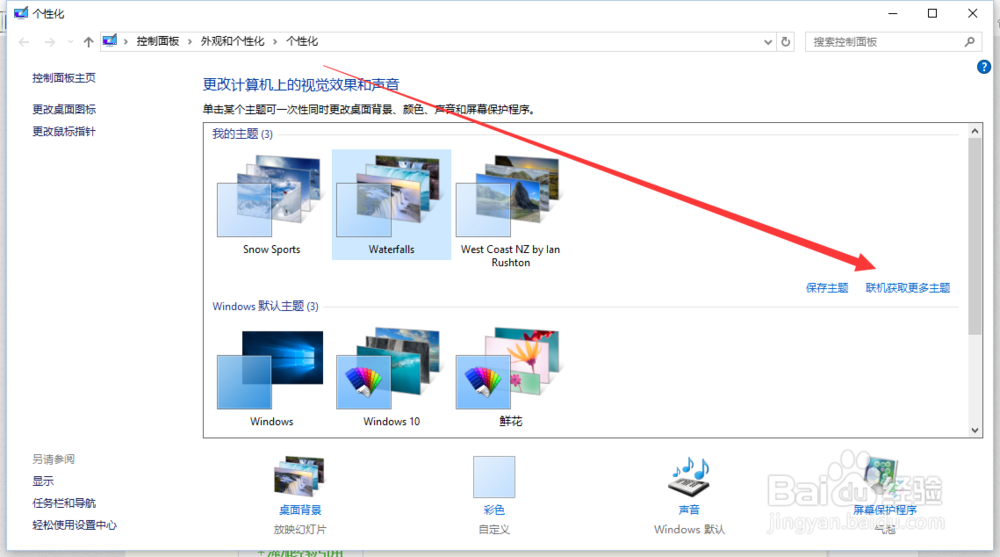This screenshot has width=1000, height=557.
Task: Click the theme list scrollbar thumb
Action: [974, 236]
